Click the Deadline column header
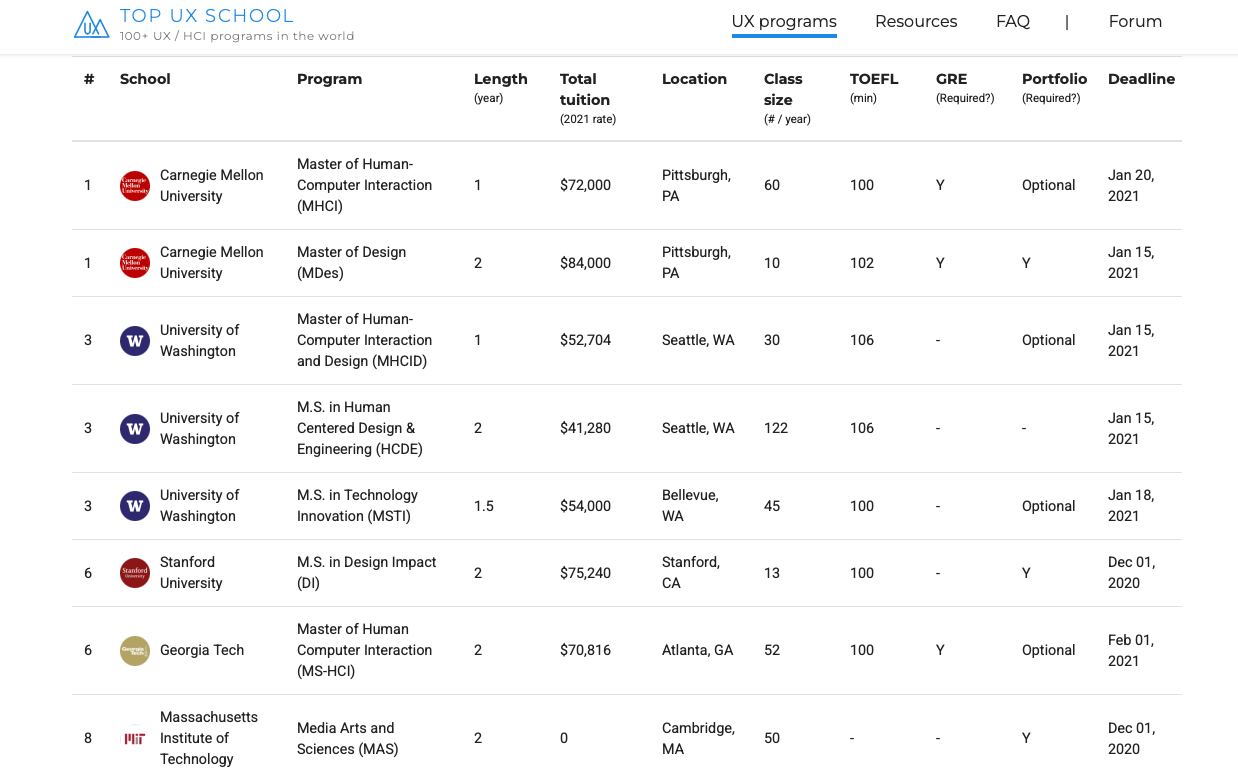This screenshot has height=781, width=1238. [x=1141, y=79]
